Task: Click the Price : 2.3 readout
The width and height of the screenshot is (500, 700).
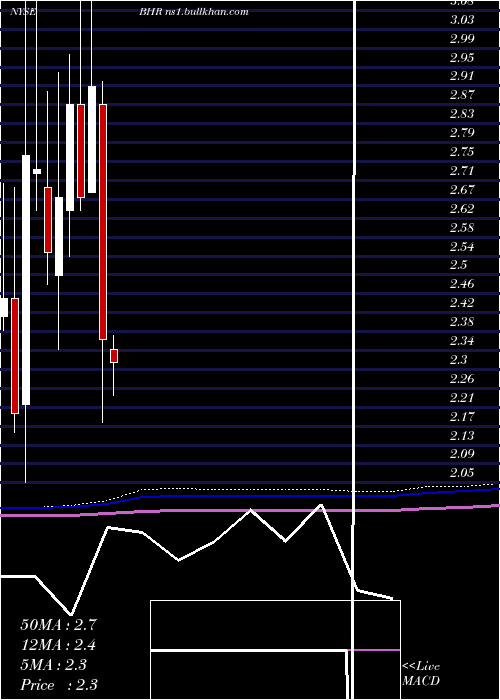Action: pyautogui.click(x=59, y=685)
